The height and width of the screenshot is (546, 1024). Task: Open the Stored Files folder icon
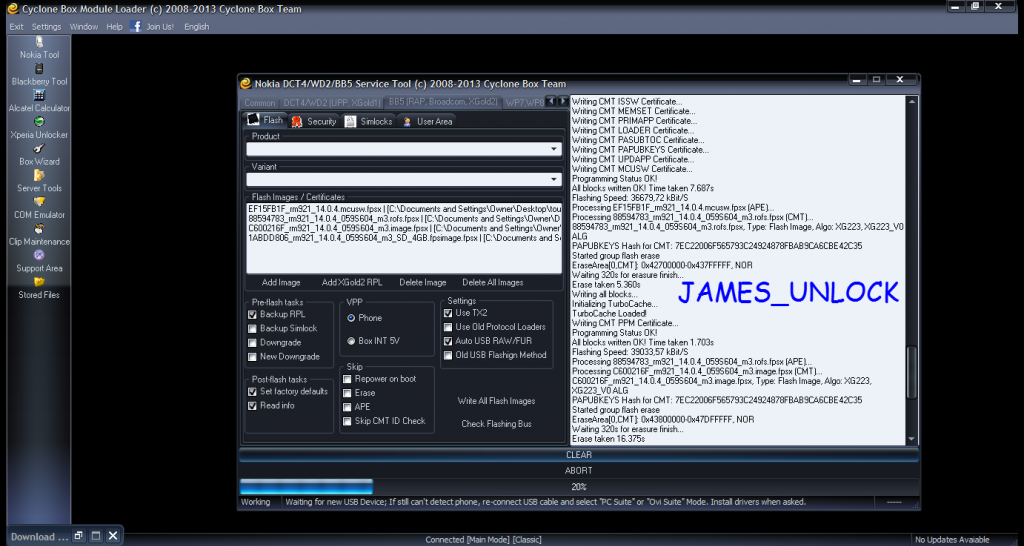coord(39,282)
